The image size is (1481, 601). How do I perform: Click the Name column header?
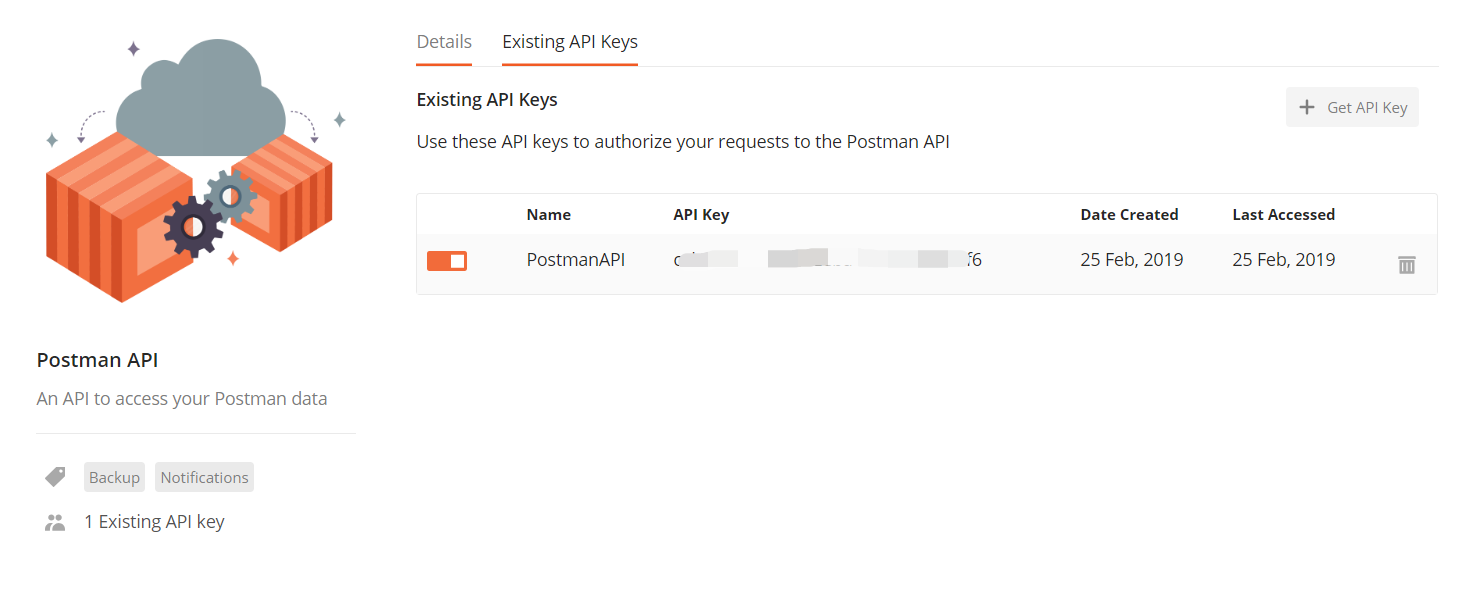coord(549,214)
